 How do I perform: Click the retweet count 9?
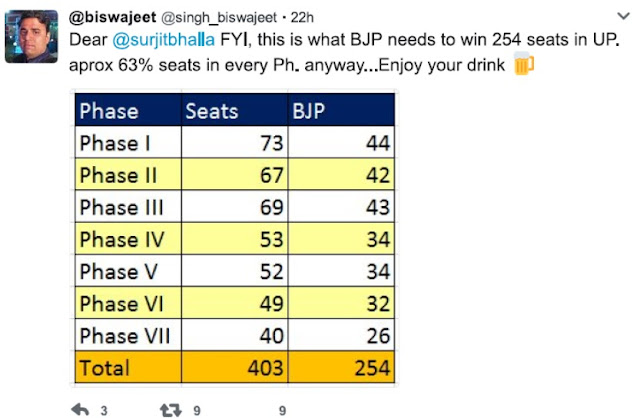coord(197,411)
